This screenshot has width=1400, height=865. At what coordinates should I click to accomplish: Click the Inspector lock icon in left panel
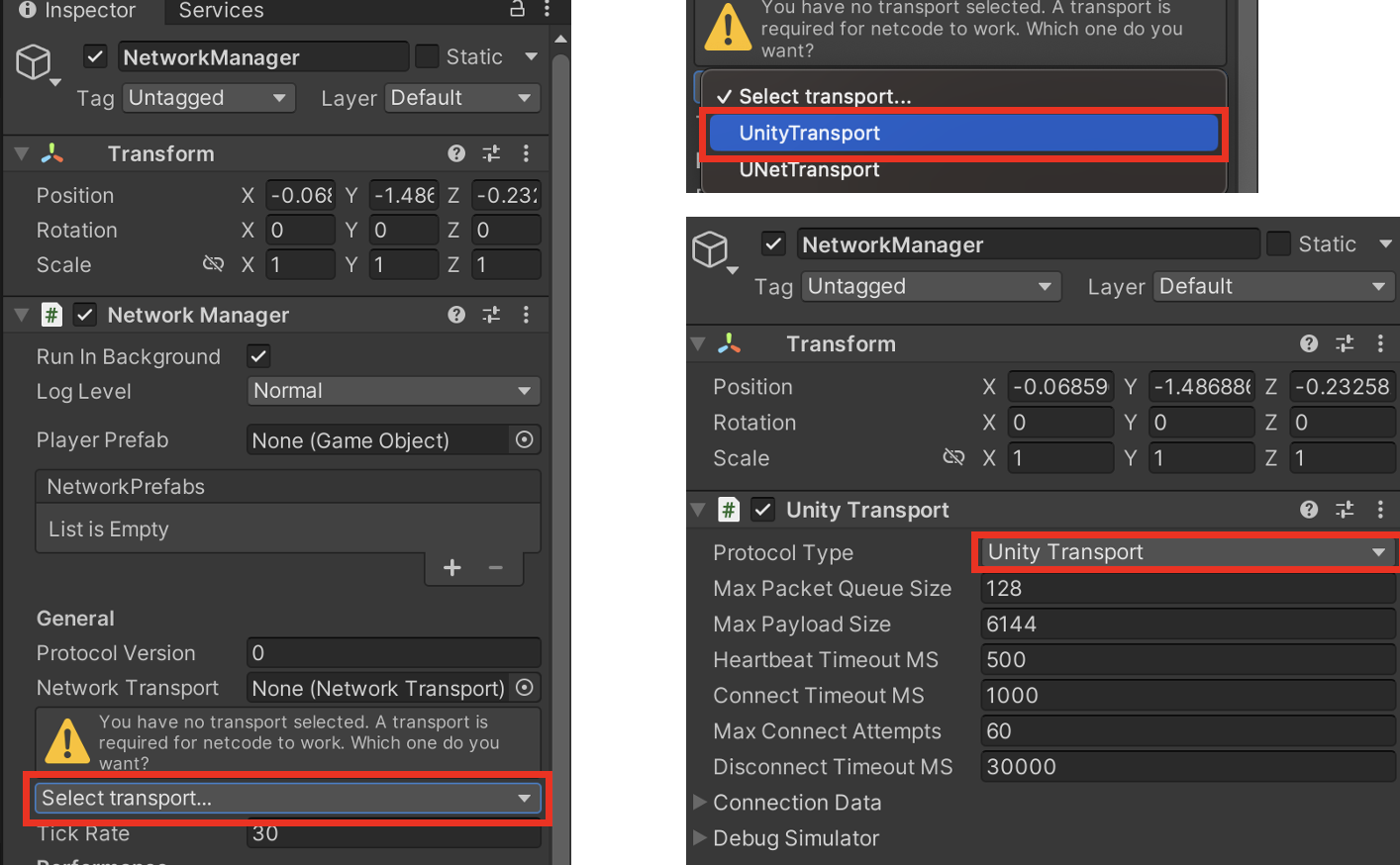pos(517,9)
